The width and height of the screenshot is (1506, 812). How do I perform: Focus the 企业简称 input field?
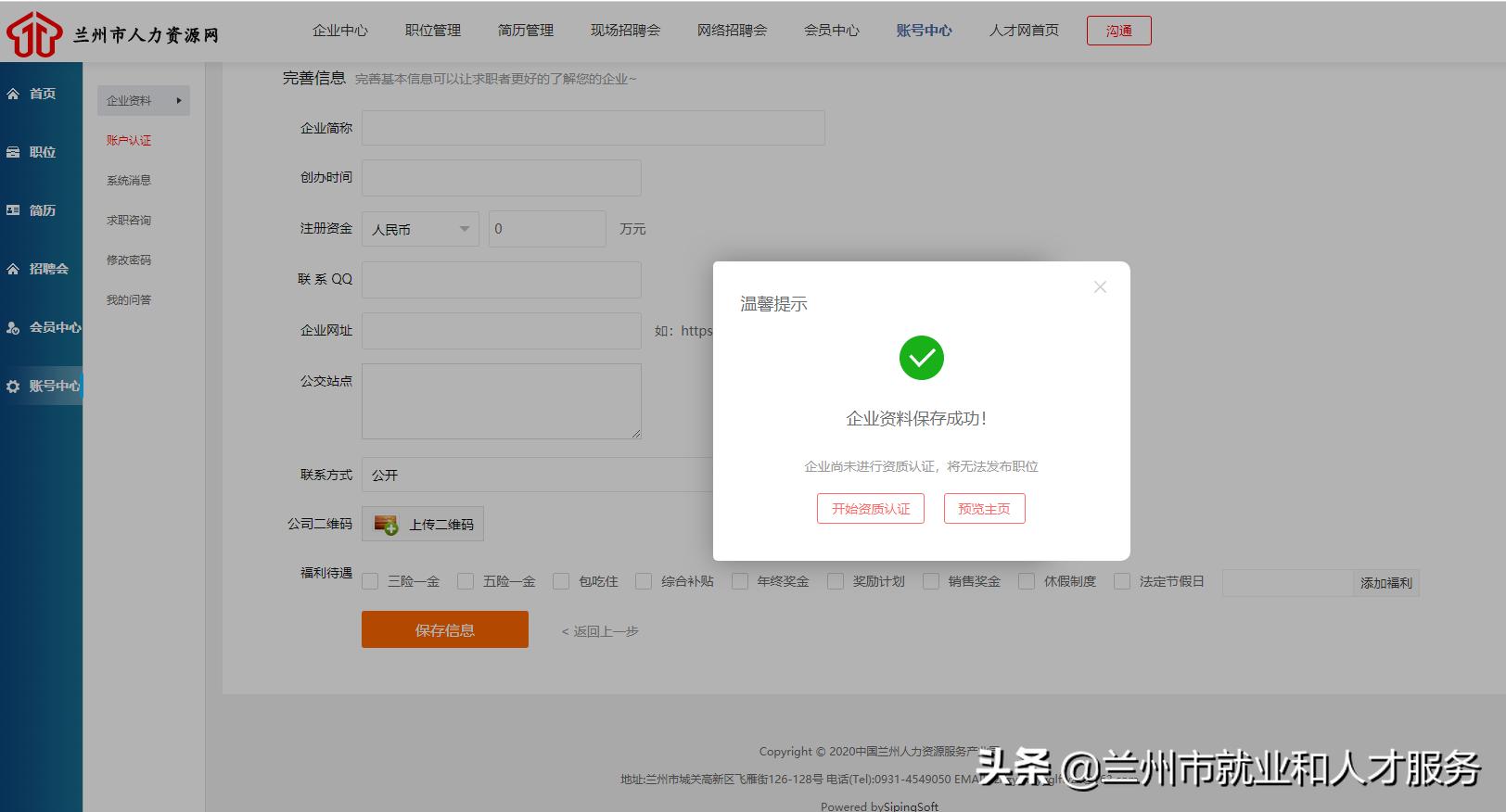click(593, 128)
